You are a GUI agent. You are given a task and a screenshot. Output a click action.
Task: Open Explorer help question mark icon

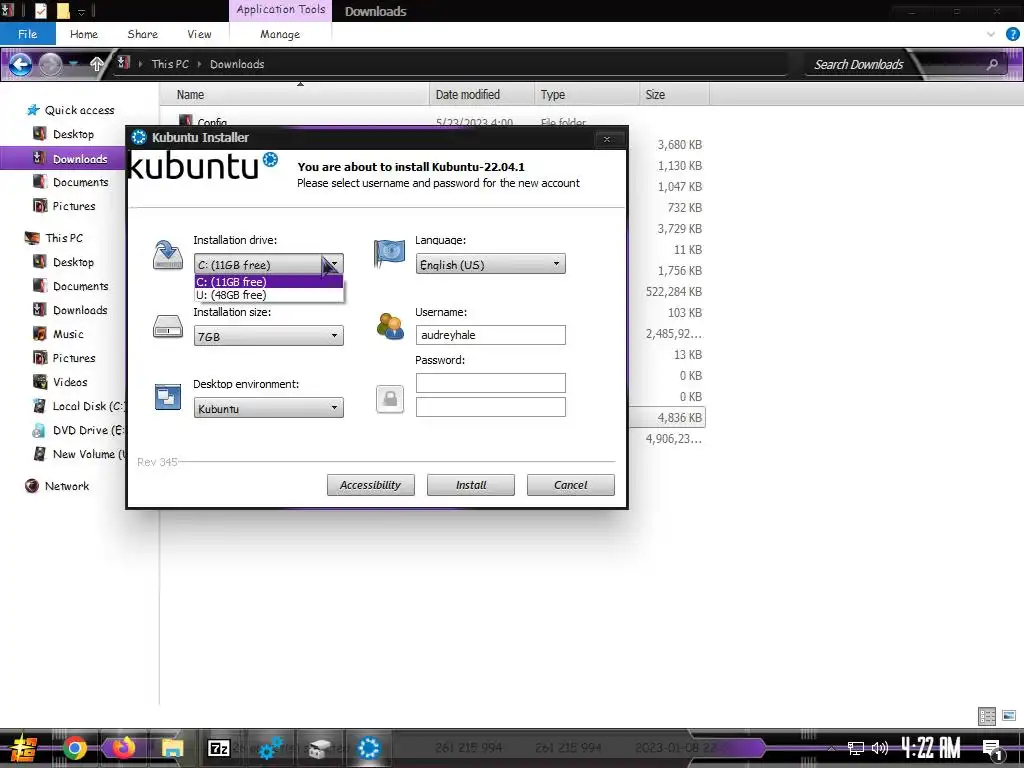pyautogui.click(x=1012, y=34)
